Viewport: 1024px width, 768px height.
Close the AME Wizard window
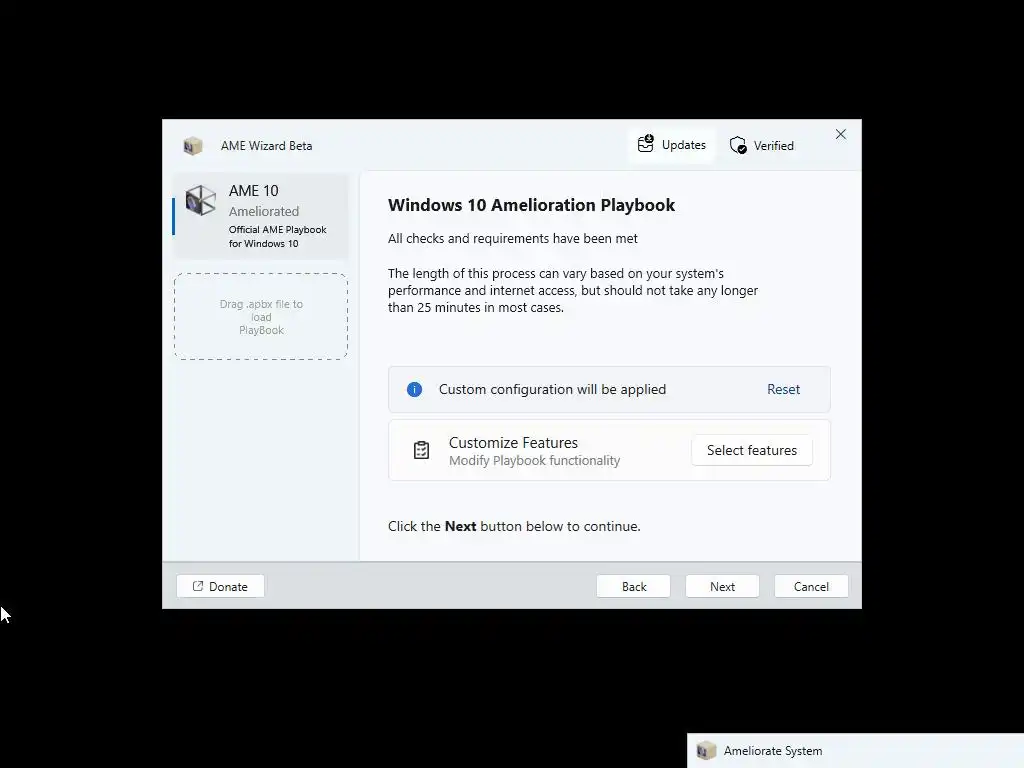tap(840, 134)
